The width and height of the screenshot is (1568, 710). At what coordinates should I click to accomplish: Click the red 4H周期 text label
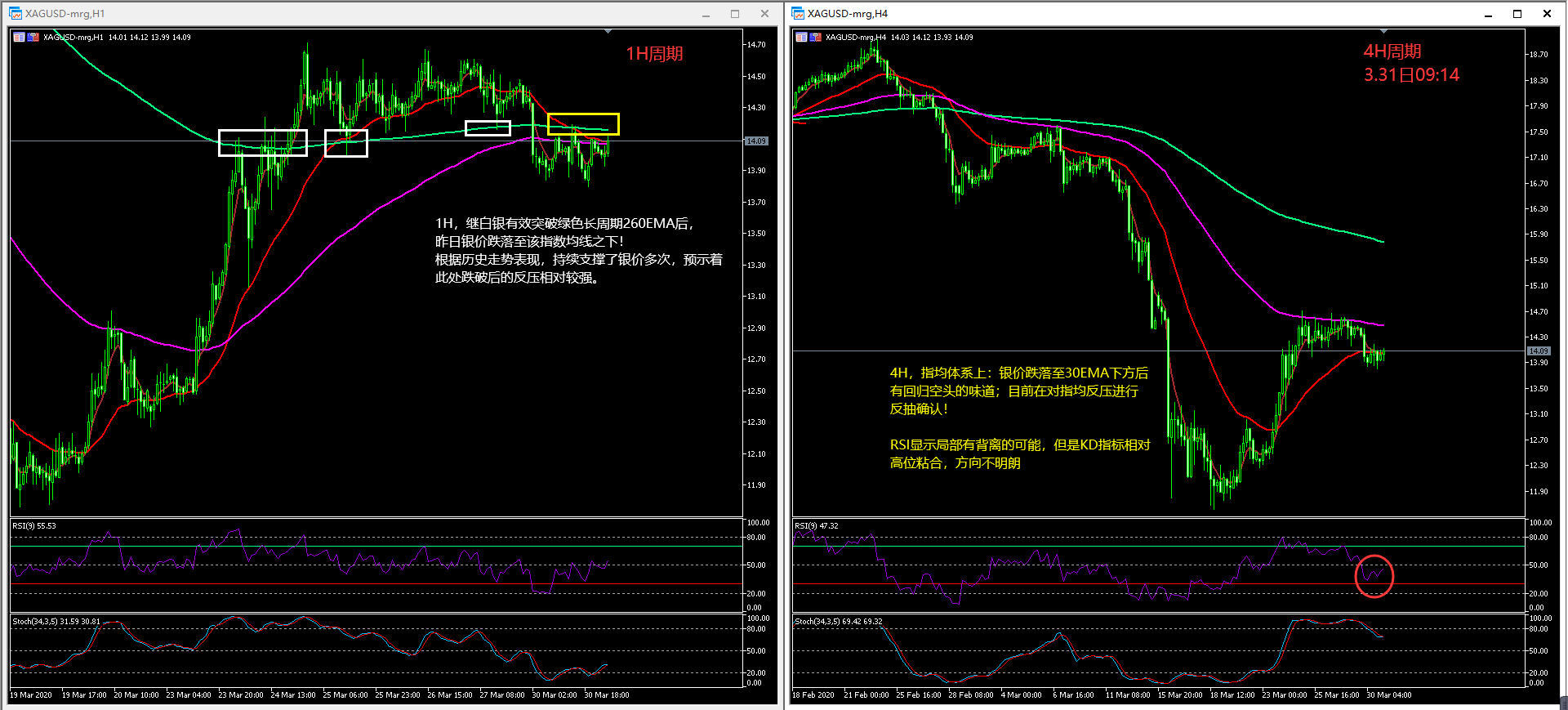(x=1392, y=51)
